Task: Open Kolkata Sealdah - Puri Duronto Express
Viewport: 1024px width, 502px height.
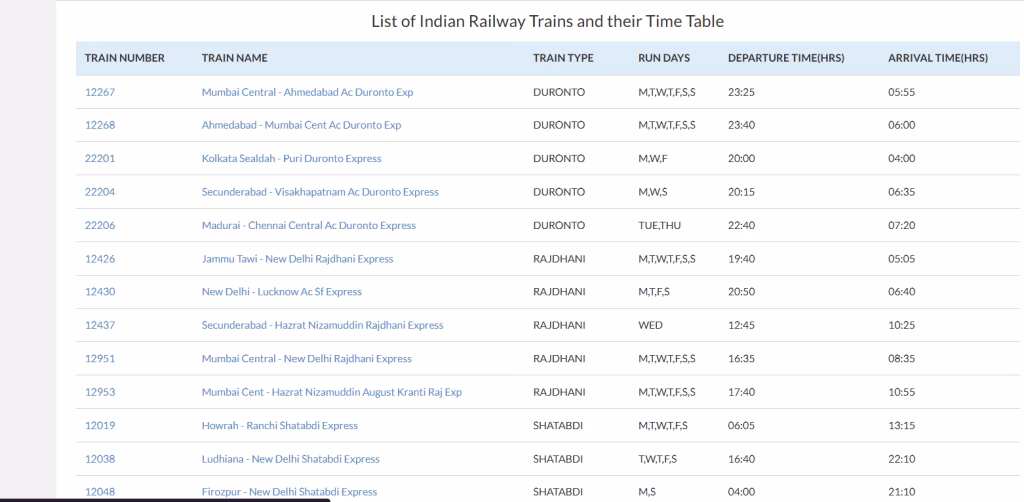Action: [292, 159]
